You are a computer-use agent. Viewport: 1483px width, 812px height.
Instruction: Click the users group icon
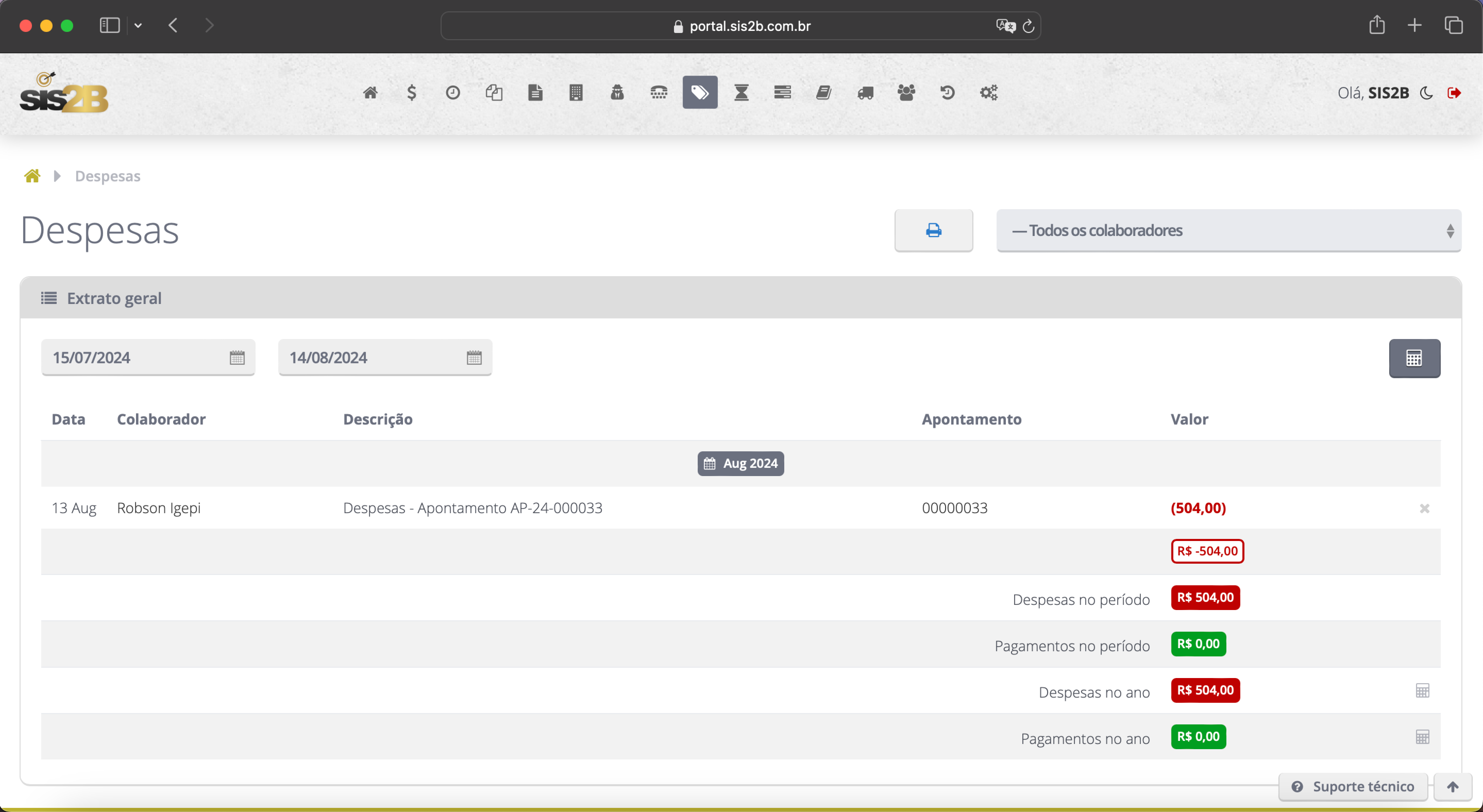coord(906,93)
